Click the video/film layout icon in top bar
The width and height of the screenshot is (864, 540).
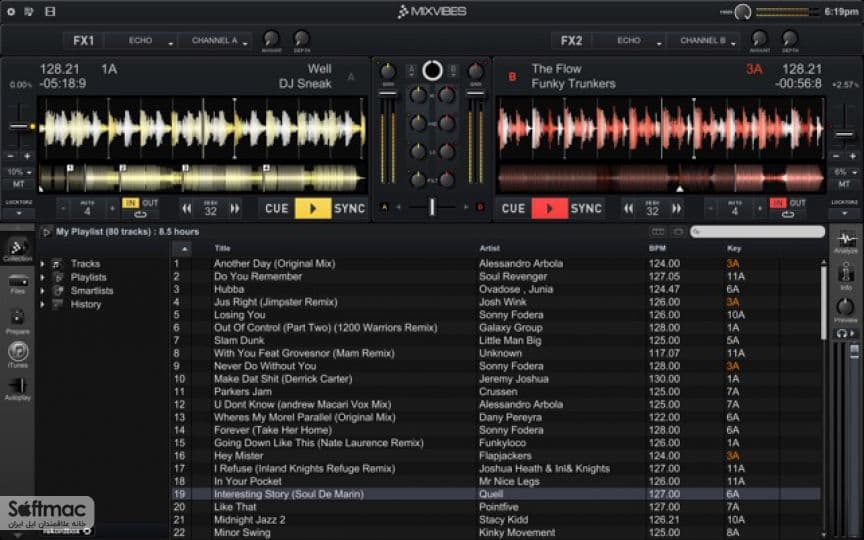point(50,11)
